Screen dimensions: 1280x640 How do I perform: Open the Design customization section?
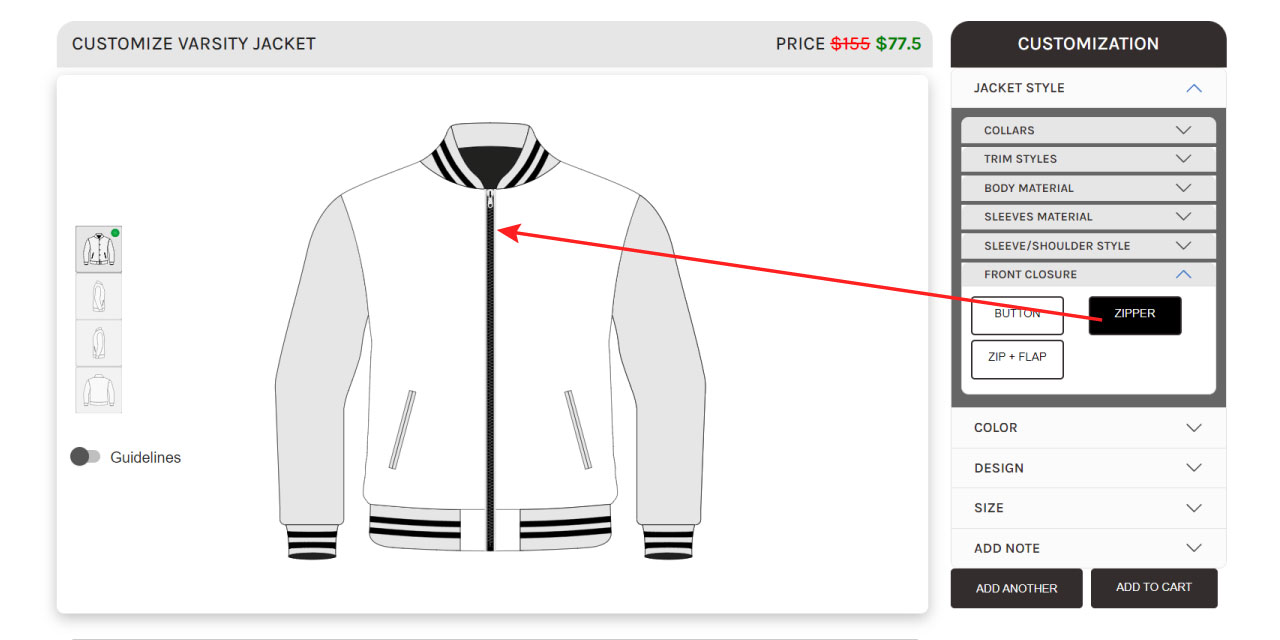coord(1088,468)
